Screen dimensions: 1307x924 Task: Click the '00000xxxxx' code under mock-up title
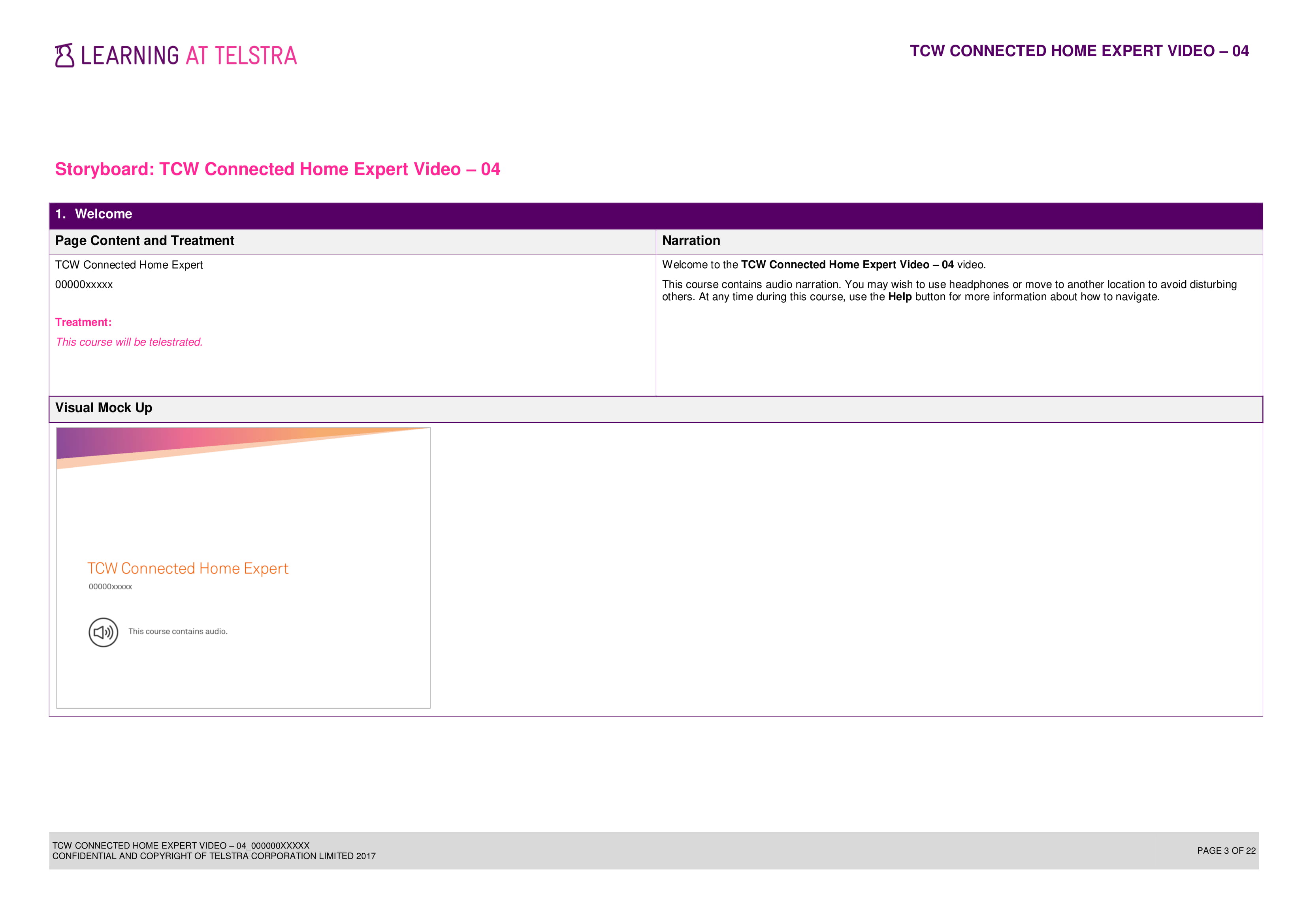[x=111, y=587]
